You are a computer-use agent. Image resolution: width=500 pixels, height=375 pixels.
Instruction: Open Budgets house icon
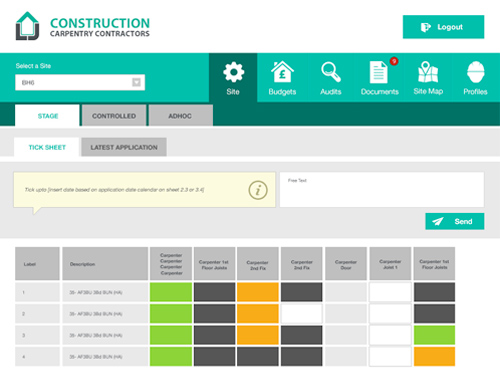coord(282,72)
